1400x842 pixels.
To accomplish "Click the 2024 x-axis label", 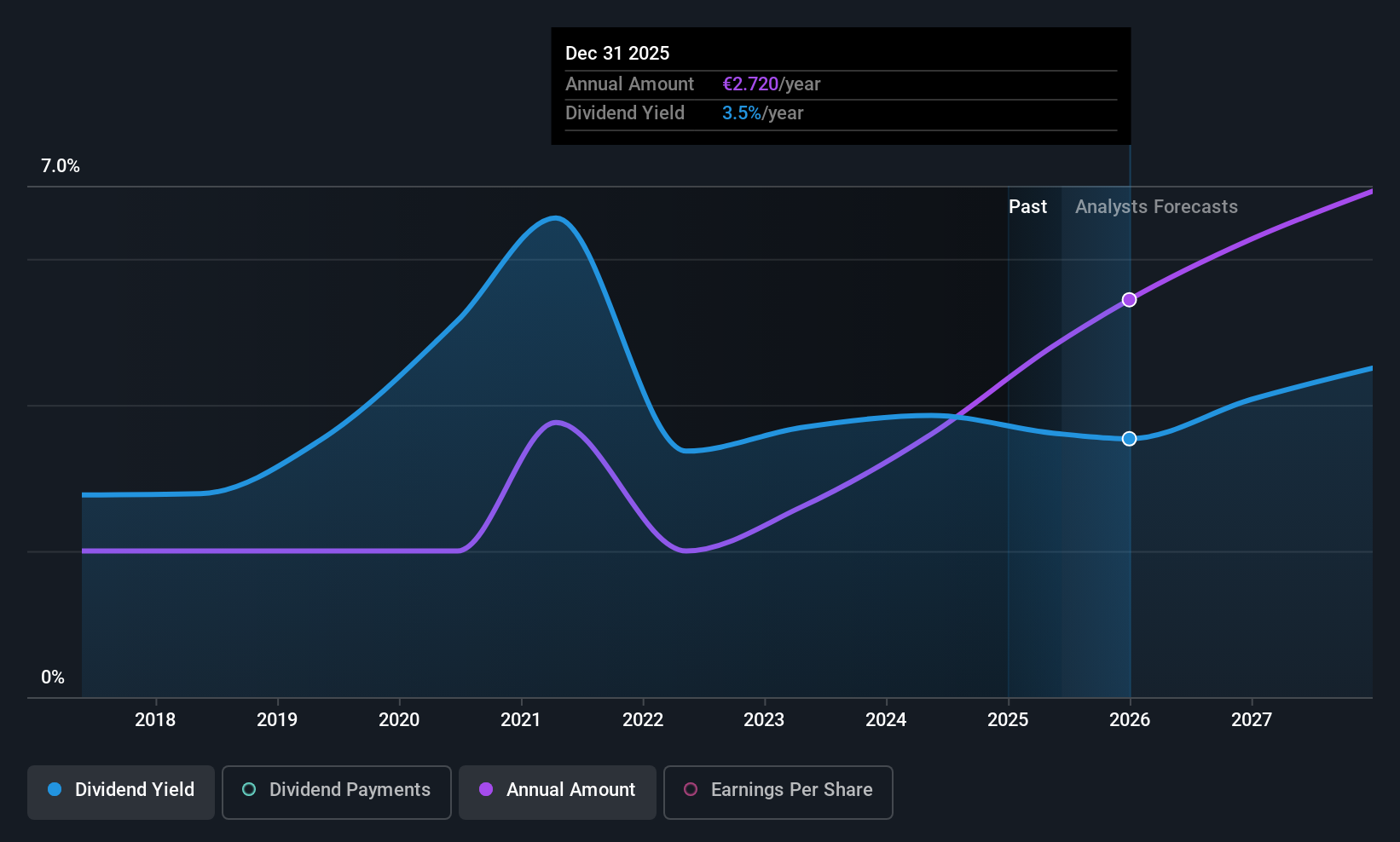I will [886, 720].
